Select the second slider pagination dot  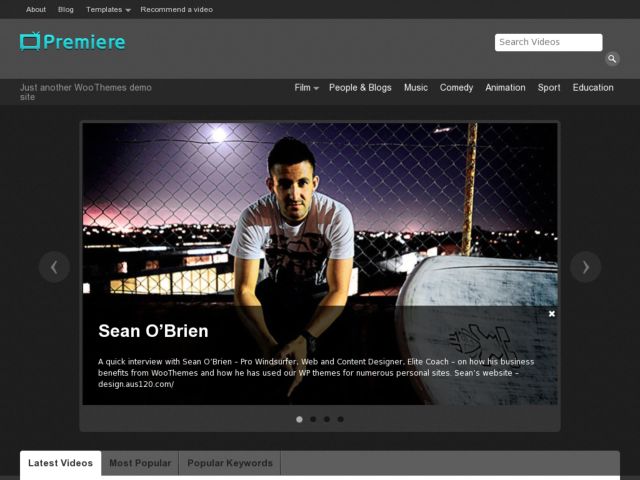tap(313, 419)
